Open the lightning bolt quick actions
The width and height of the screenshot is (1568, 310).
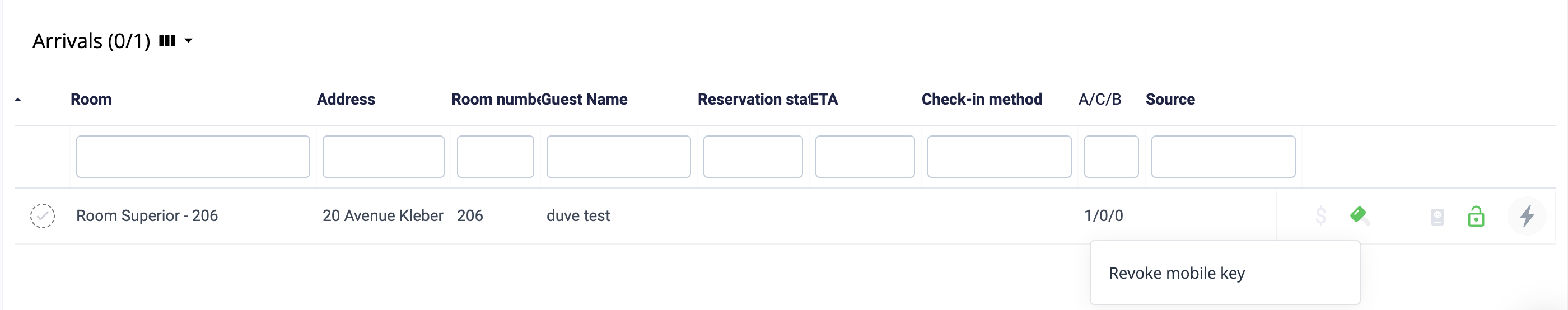(1527, 216)
